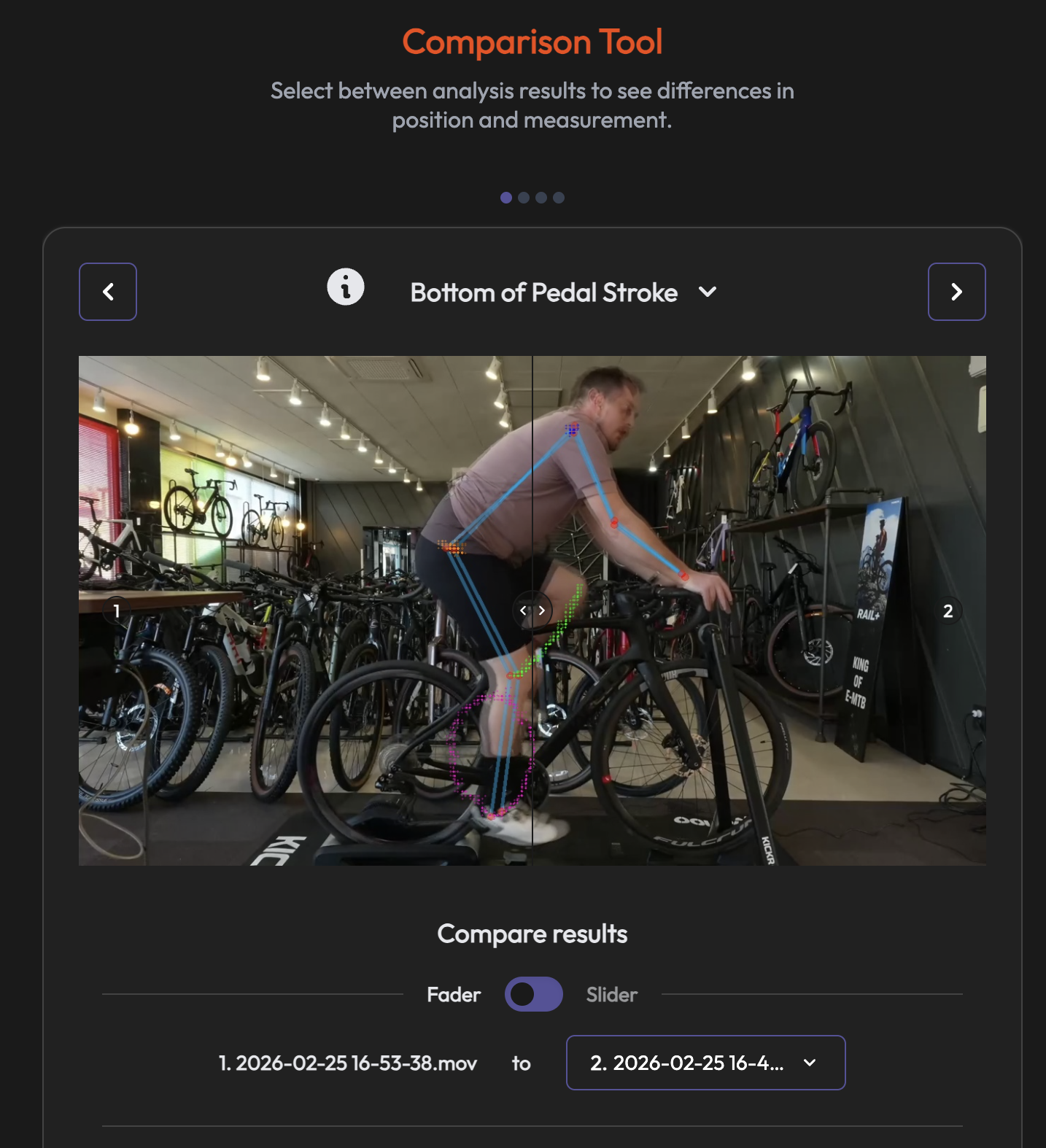Click the dropdown arrow in the file selector

[x=810, y=1063]
